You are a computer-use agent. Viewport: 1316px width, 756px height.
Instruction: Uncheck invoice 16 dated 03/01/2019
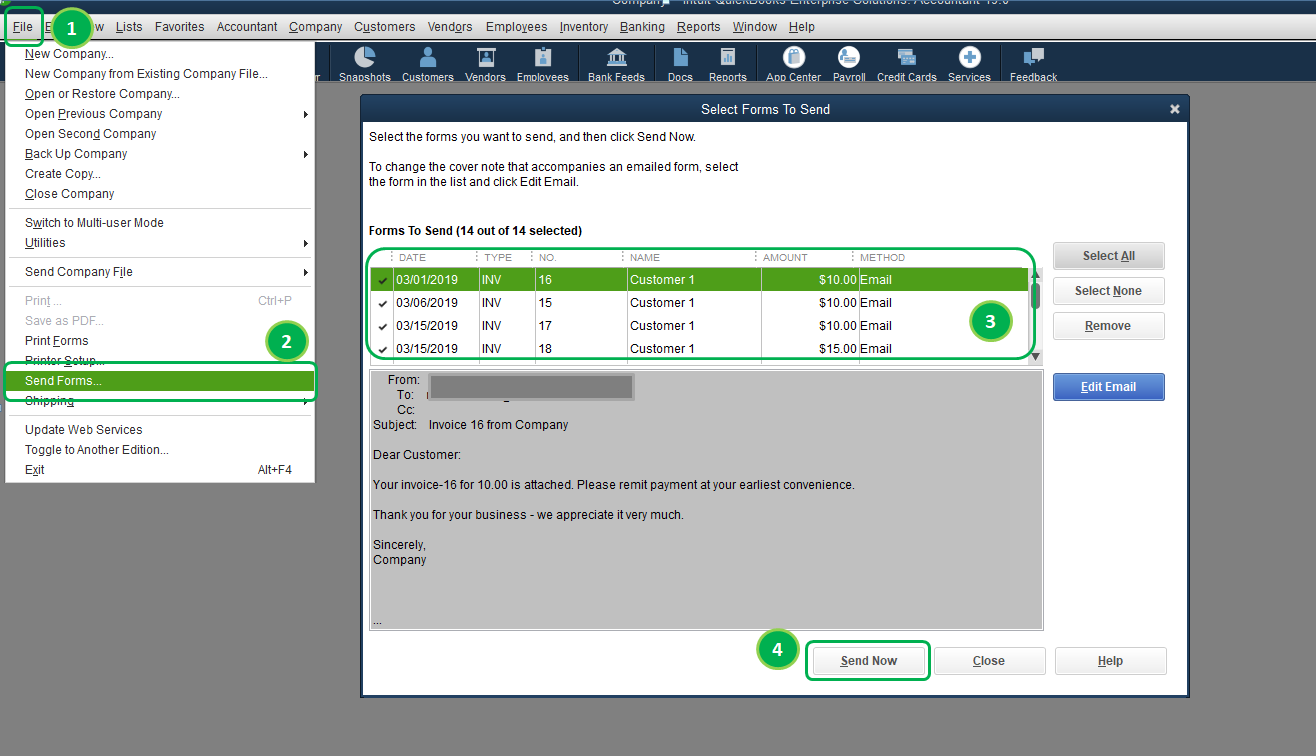382,280
